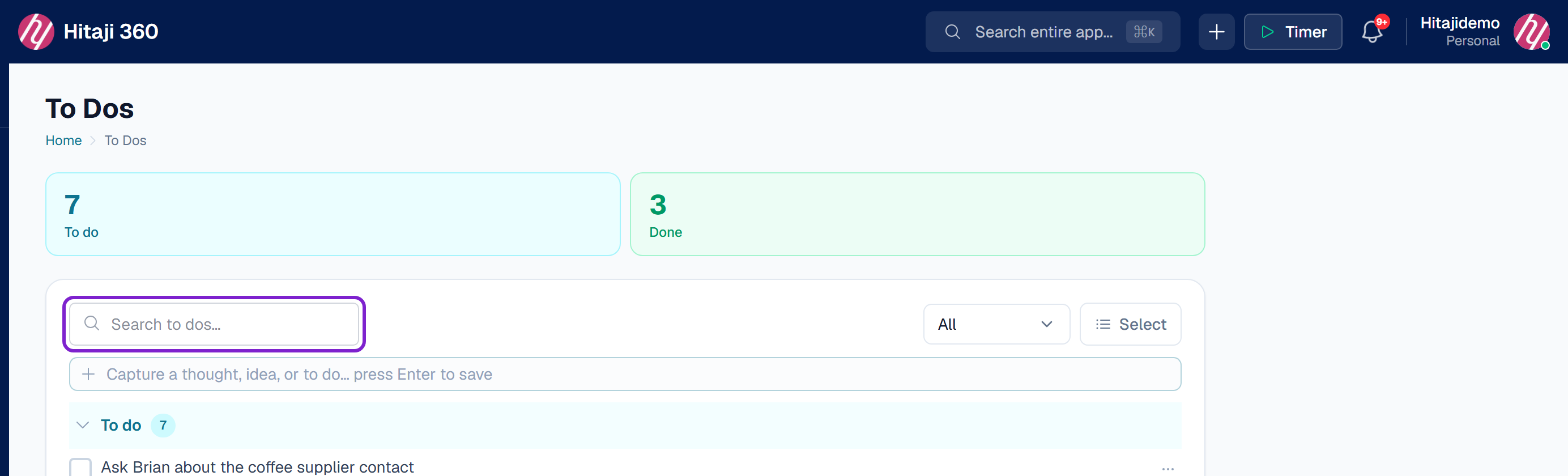Screen dimensions: 1568x476
Task: Click the To Dos breadcrumb text
Action: pos(125,141)
